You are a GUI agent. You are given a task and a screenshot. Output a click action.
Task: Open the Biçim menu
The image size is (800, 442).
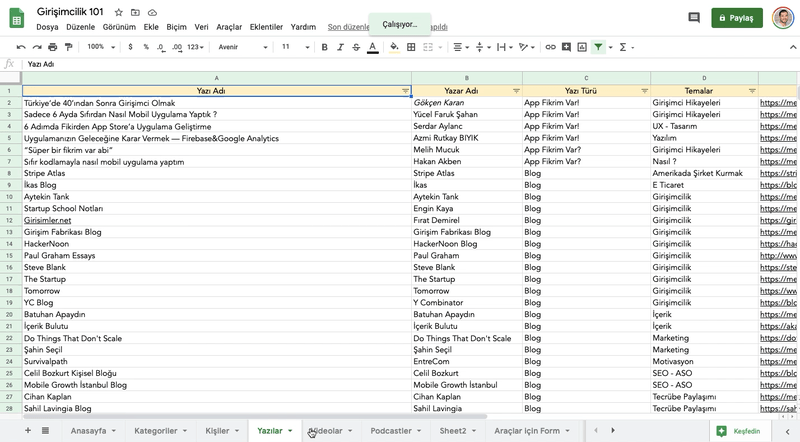pyautogui.click(x=177, y=27)
